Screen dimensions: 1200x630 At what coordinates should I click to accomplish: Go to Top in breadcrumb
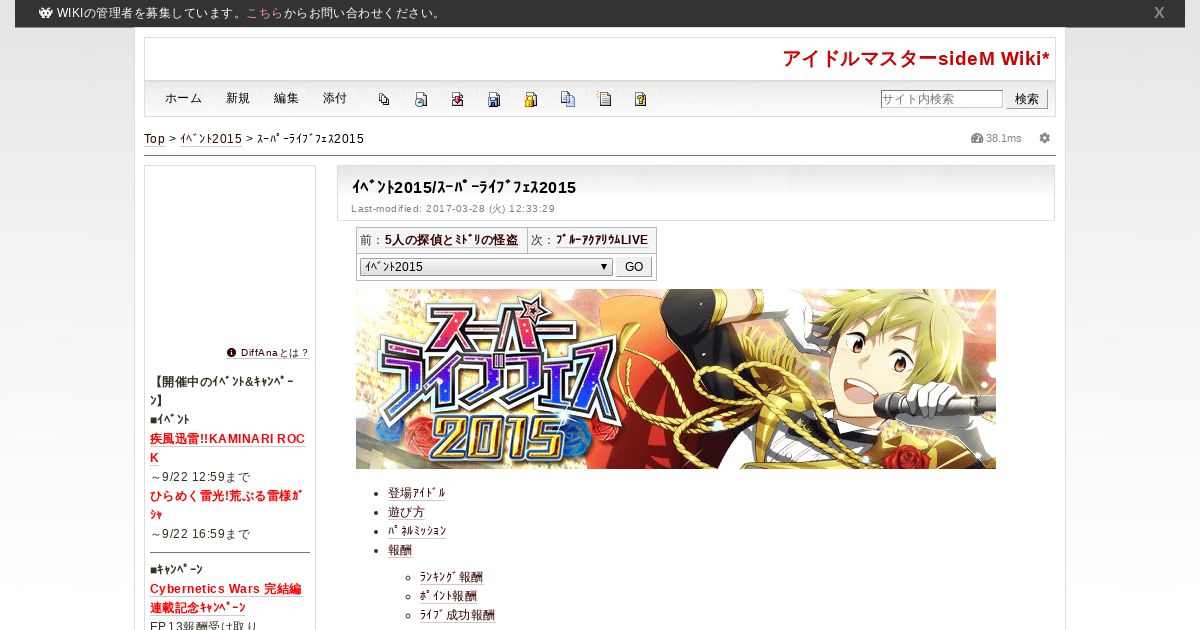[154, 139]
